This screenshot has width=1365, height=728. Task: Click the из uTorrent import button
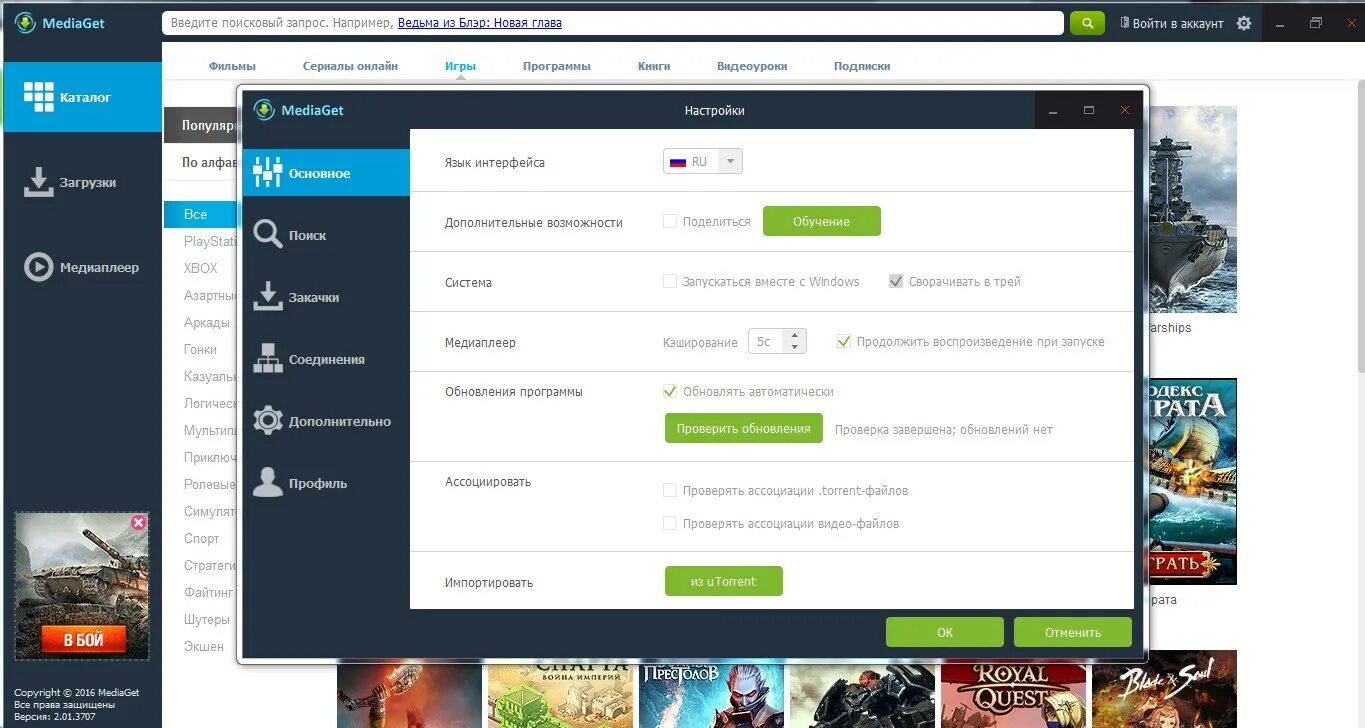[724, 581]
